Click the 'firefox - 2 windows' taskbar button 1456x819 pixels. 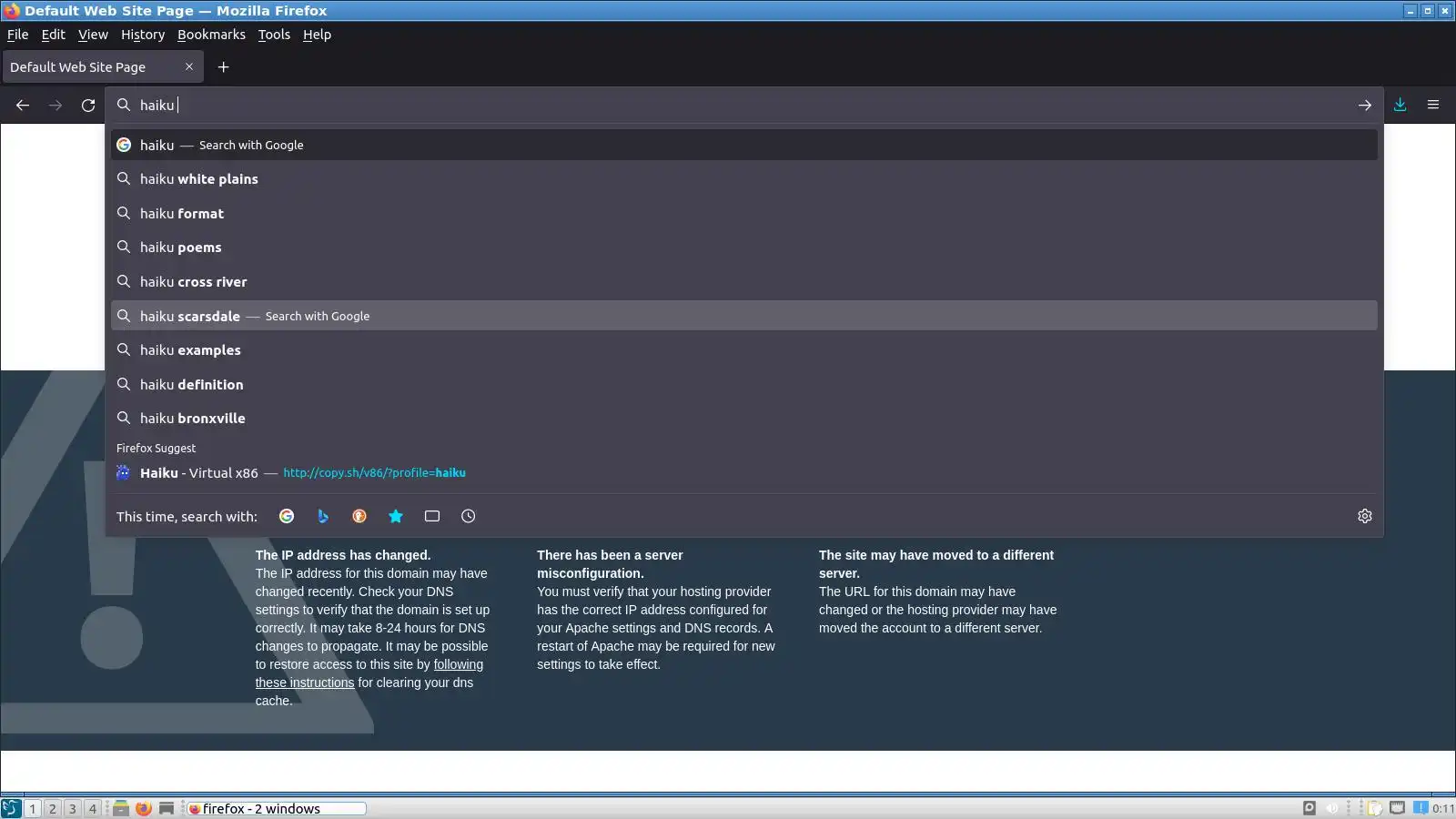[276, 808]
